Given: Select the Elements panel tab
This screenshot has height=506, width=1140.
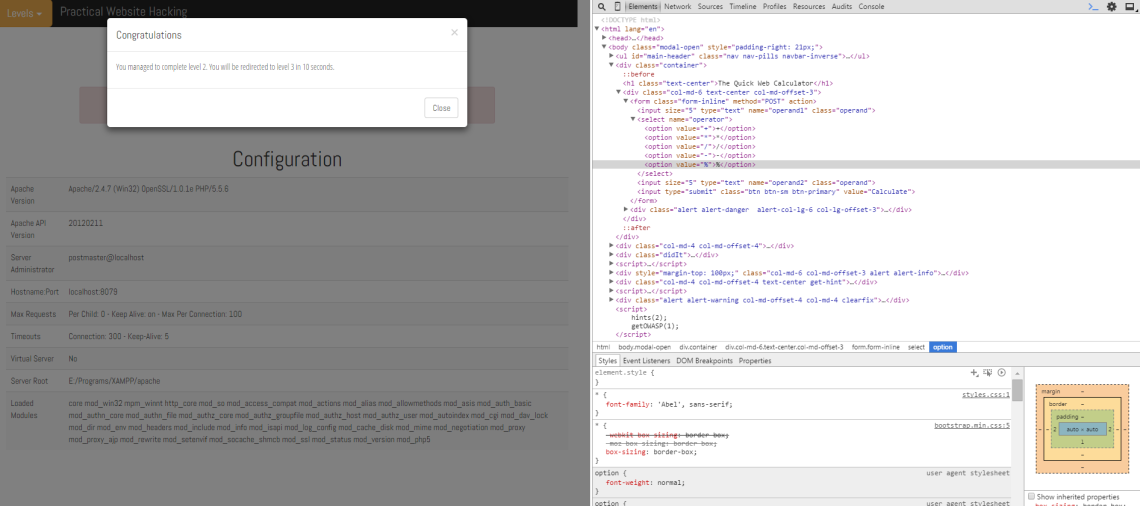Looking at the screenshot, I should coord(643,7).
